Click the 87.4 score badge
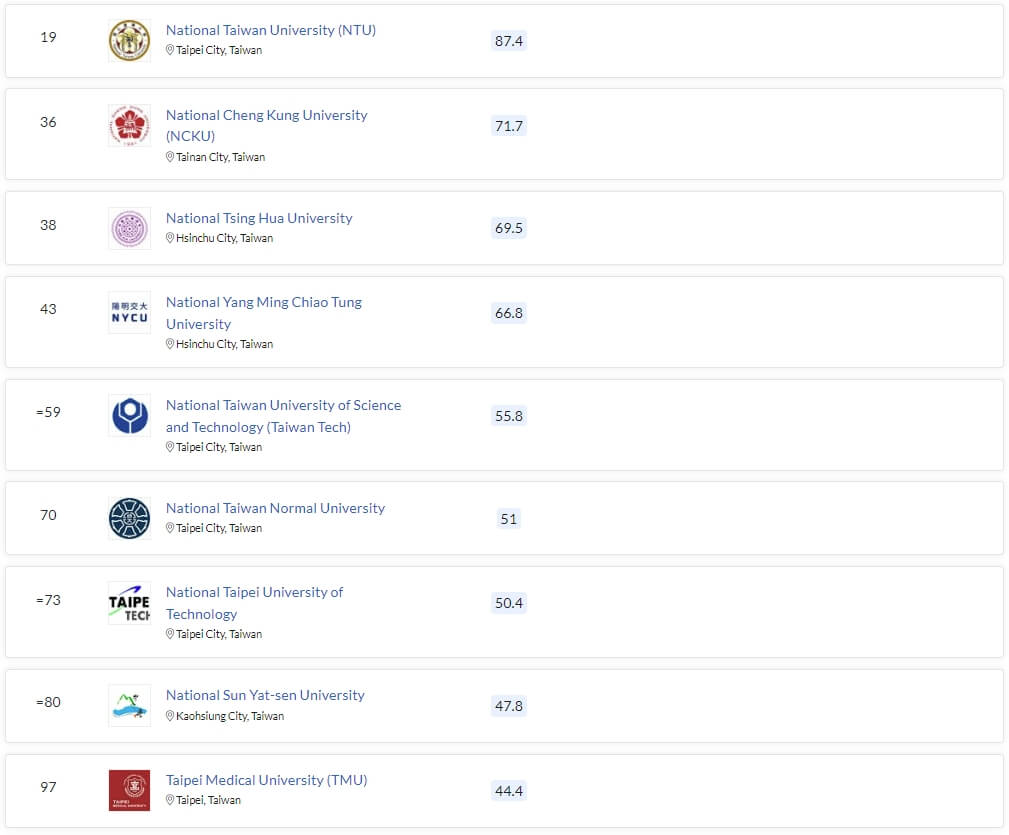The image size is (1009, 835). click(x=509, y=41)
